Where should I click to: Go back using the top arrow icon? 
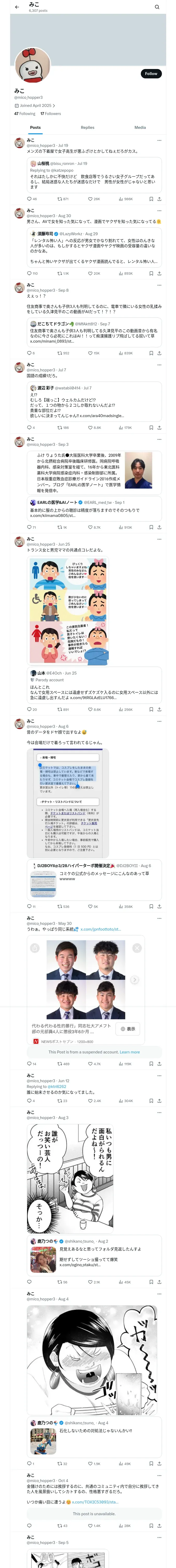[17, 7]
